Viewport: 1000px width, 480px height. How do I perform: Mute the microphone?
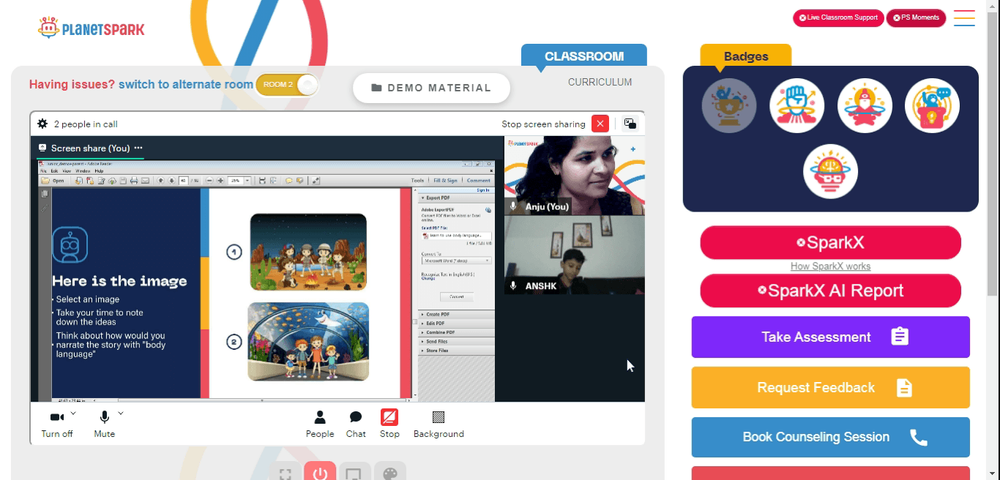(x=105, y=425)
